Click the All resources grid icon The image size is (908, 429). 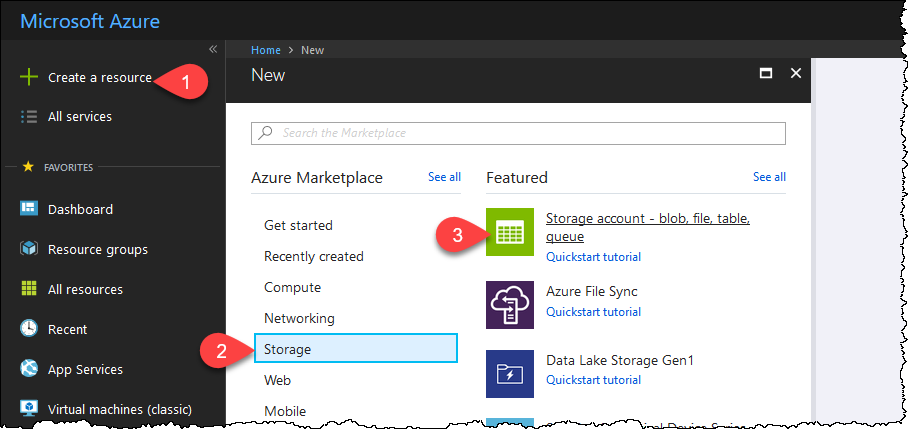click(x=28, y=289)
